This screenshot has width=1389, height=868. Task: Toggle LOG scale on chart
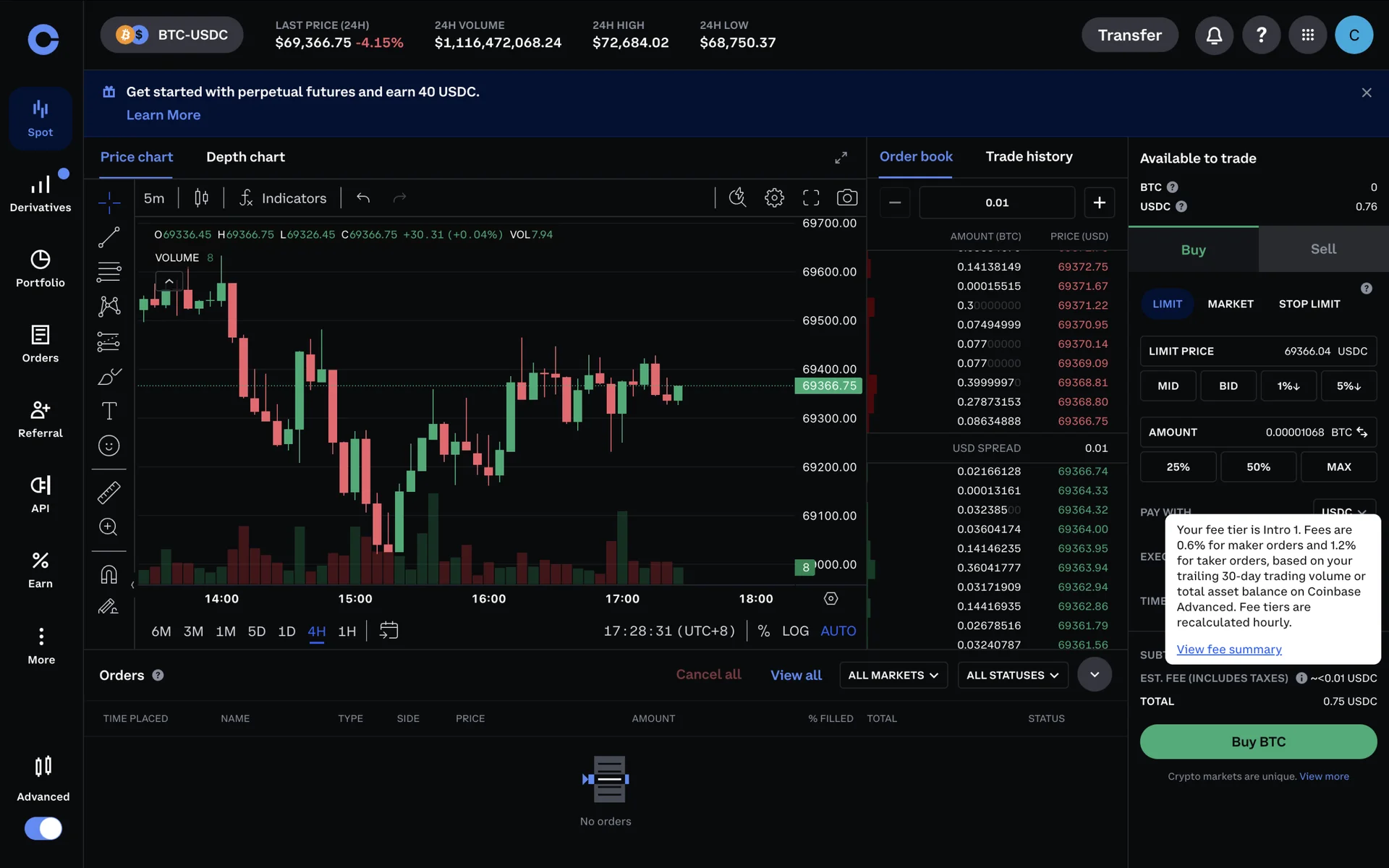(795, 631)
